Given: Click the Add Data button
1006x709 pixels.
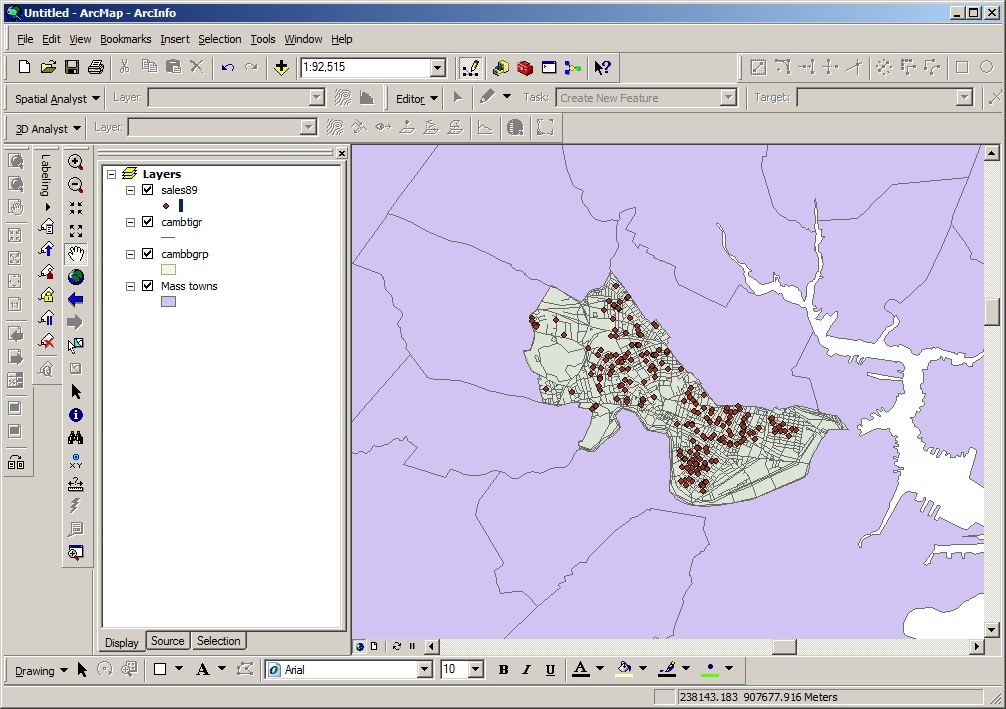Looking at the screenshot, I should (x=282, y=68).
